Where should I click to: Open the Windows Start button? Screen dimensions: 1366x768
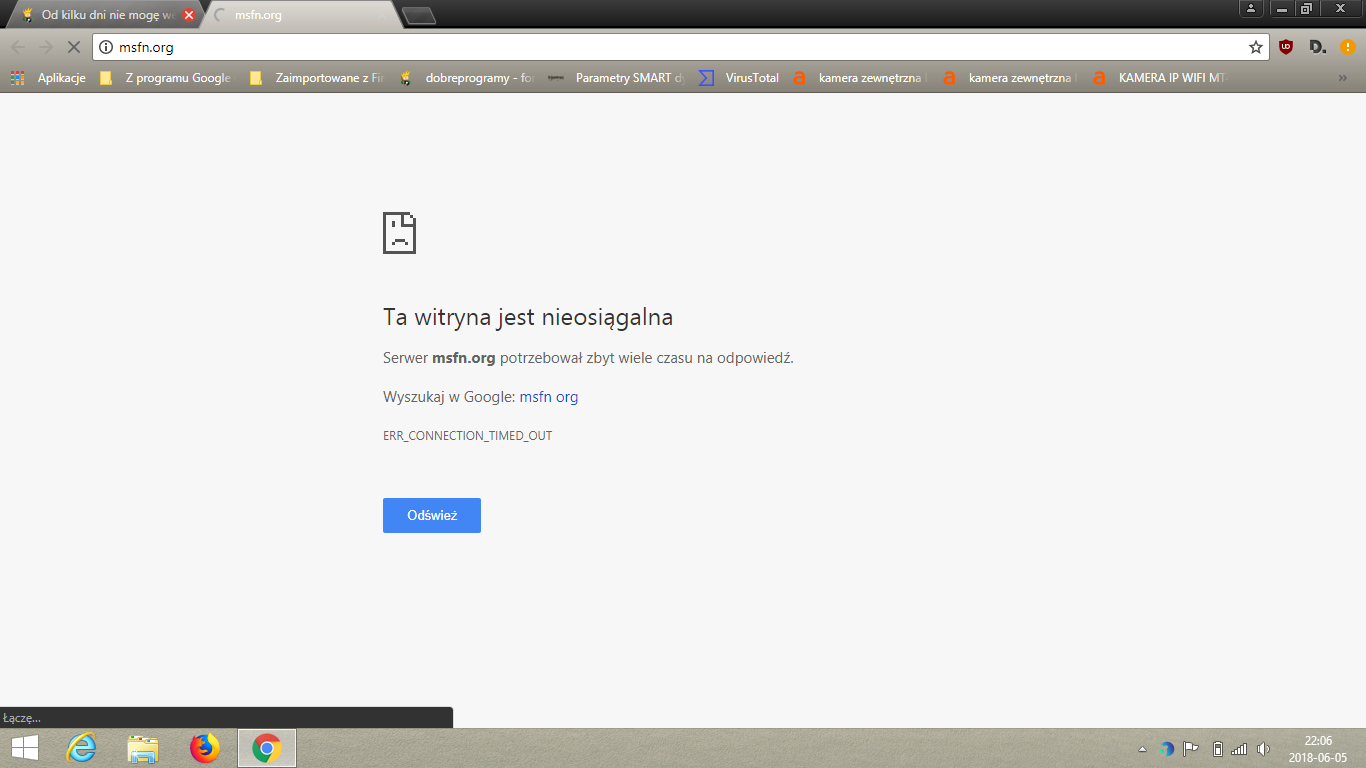[x=24, y=748]
